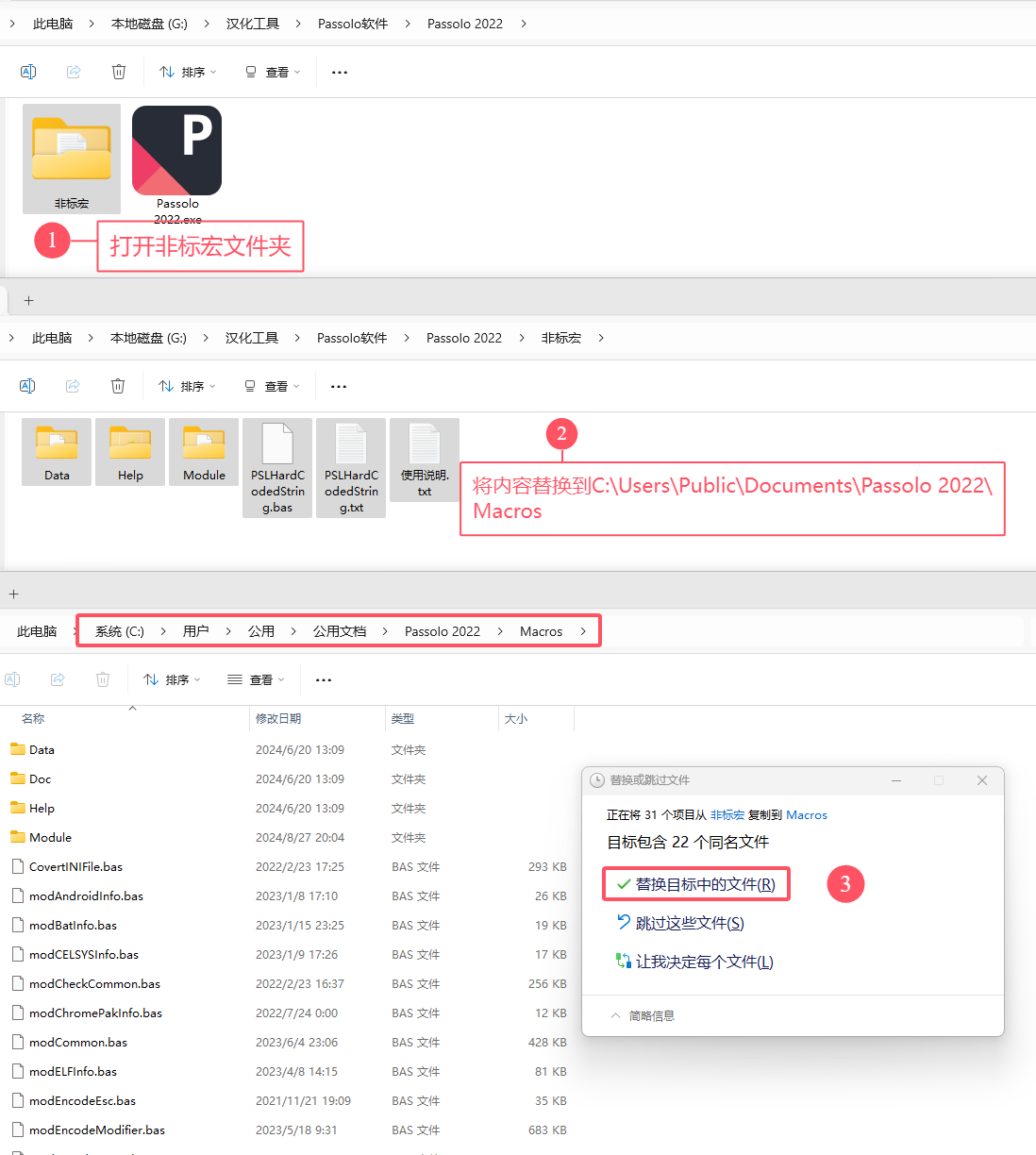Expand chevron after 非标宏 breadcrumb
1036x1155 pixels.
point(601,338)
